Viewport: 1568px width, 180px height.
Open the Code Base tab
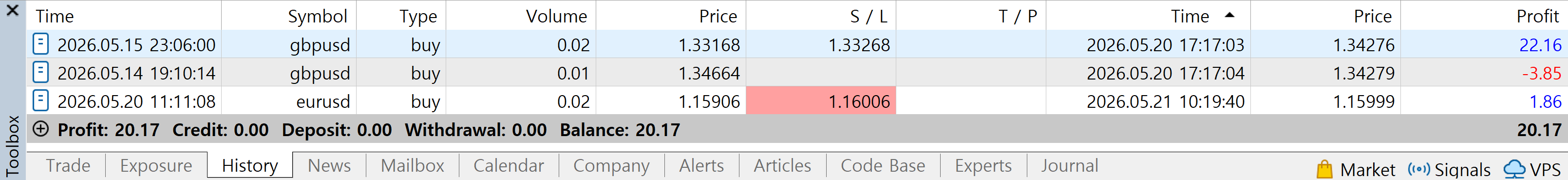pyautogui.click(x=883, y=165)
